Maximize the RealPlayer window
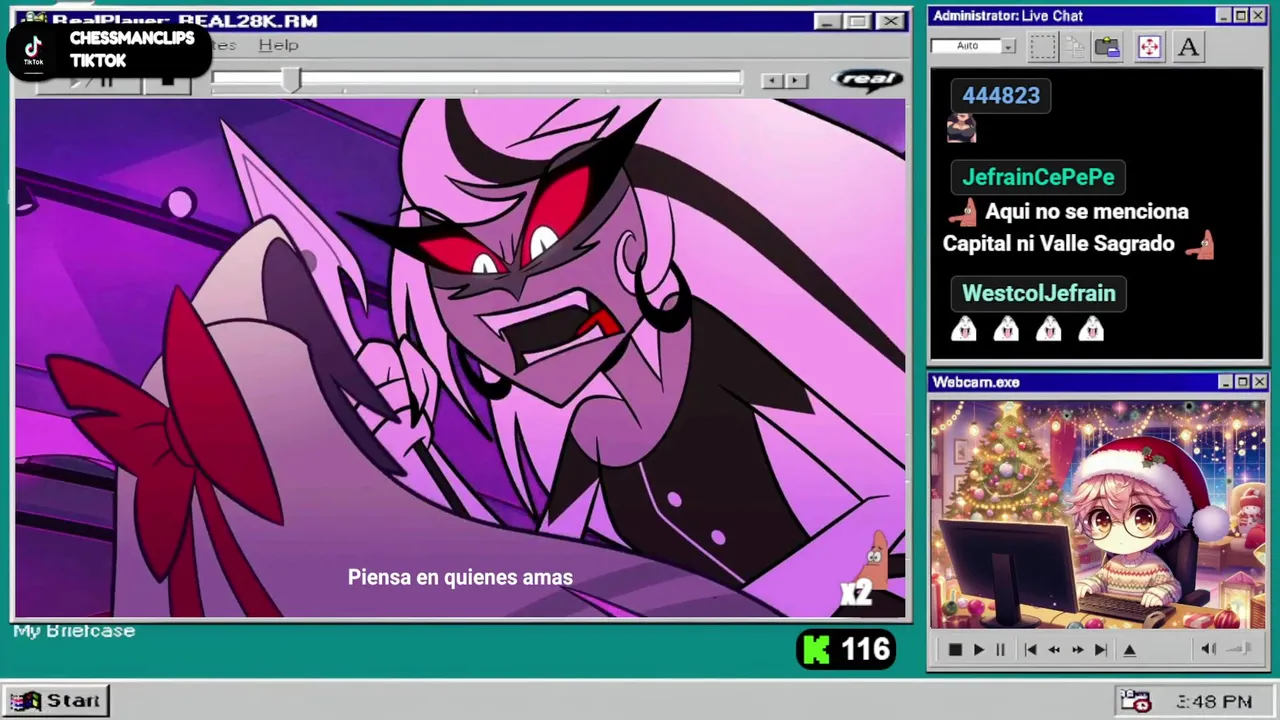Screen dimensions: 1280x720 [x=857, y=21]
